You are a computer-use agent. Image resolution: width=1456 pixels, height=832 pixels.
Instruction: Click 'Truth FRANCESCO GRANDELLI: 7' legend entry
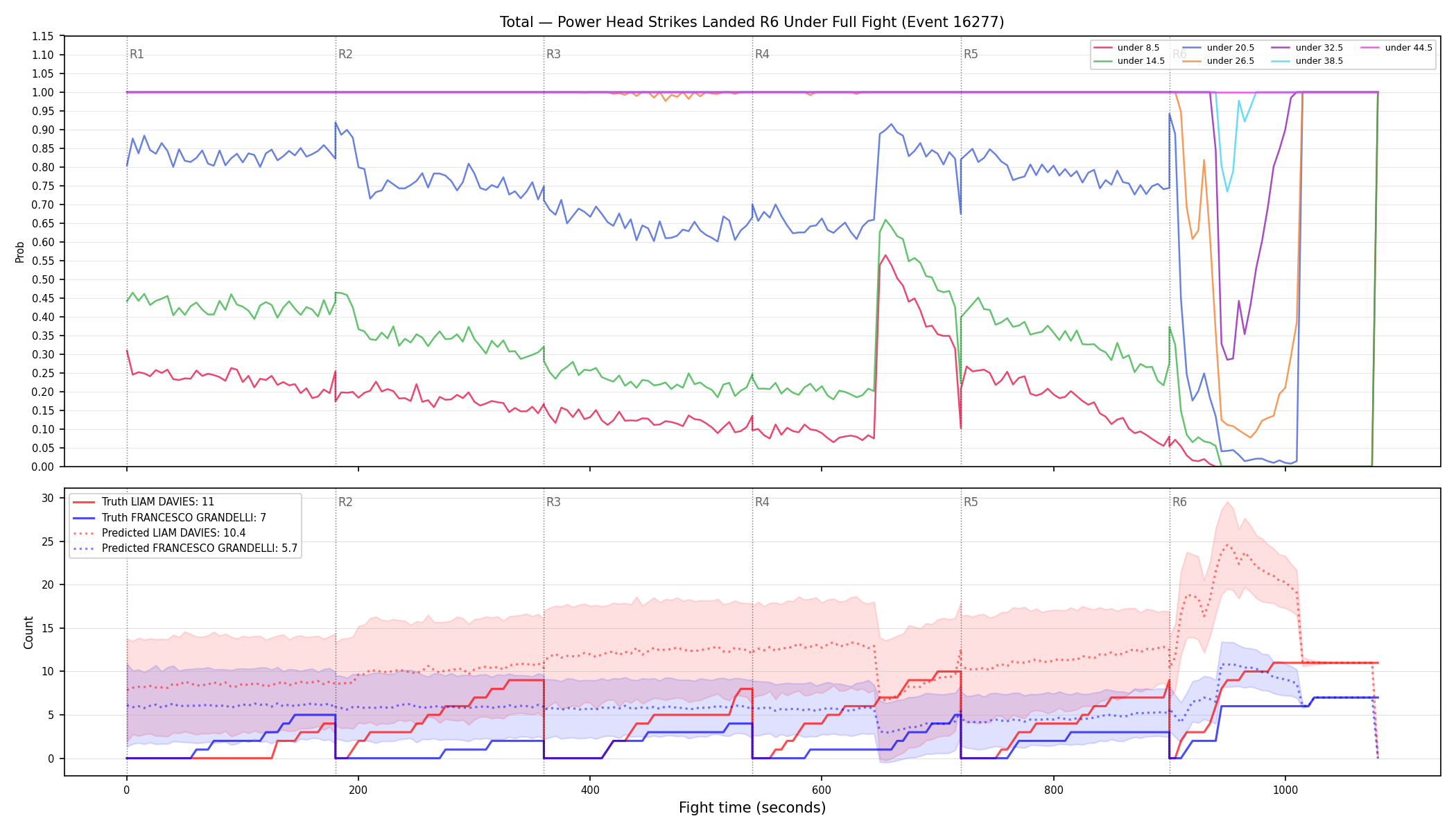coord(170,517)
